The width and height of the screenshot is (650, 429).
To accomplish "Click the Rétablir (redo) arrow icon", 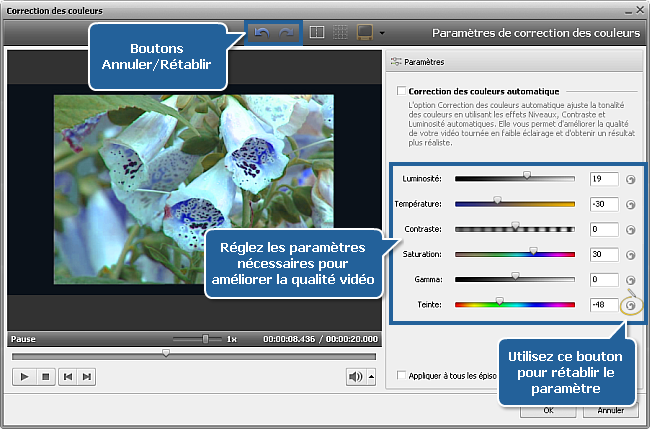I will [287, 33].
